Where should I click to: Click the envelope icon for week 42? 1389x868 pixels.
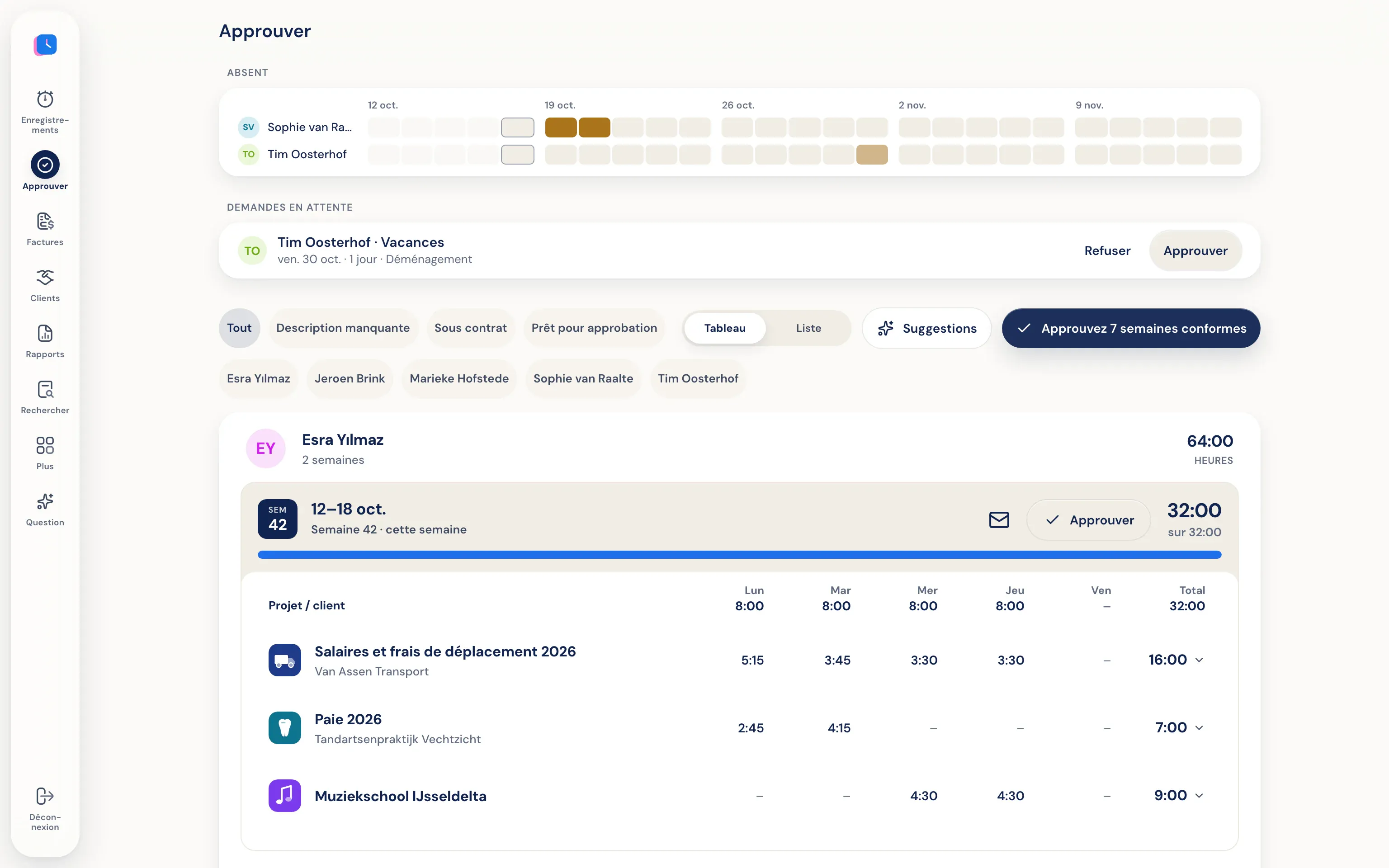coord(999,519)
